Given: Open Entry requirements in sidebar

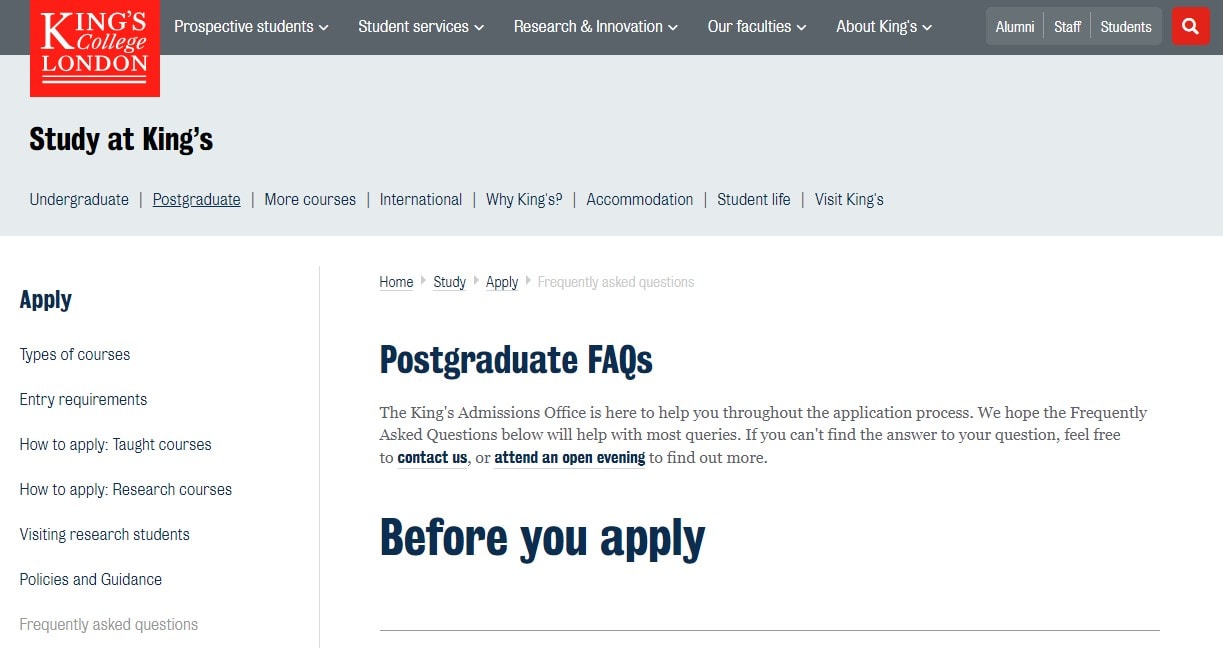Looking at the screenshot, I should coord(83,399).
